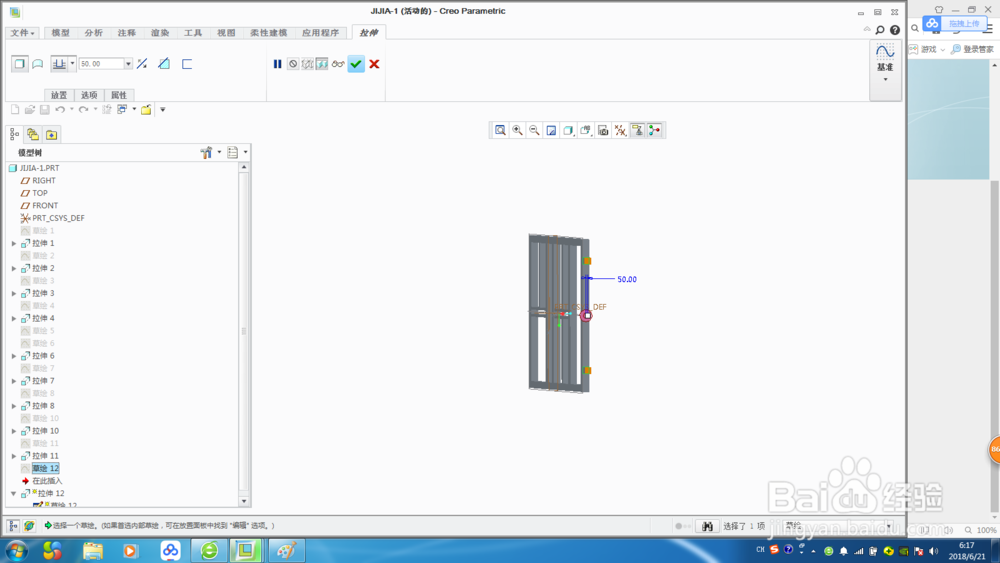The image size is (1000, 563).
Task: Open the windows switch icon
Action: click(x=122, y=110)
